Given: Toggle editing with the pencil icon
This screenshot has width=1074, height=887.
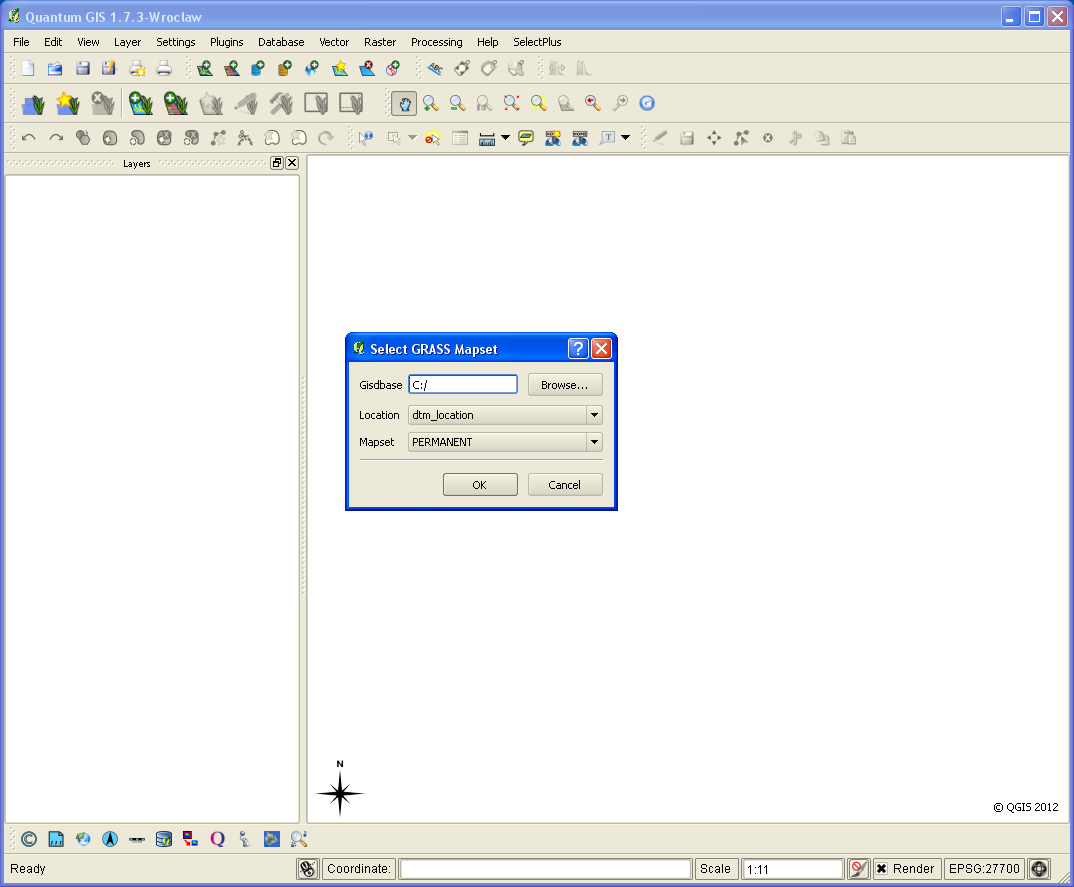Looking at the screenshot, I should 660,137.
